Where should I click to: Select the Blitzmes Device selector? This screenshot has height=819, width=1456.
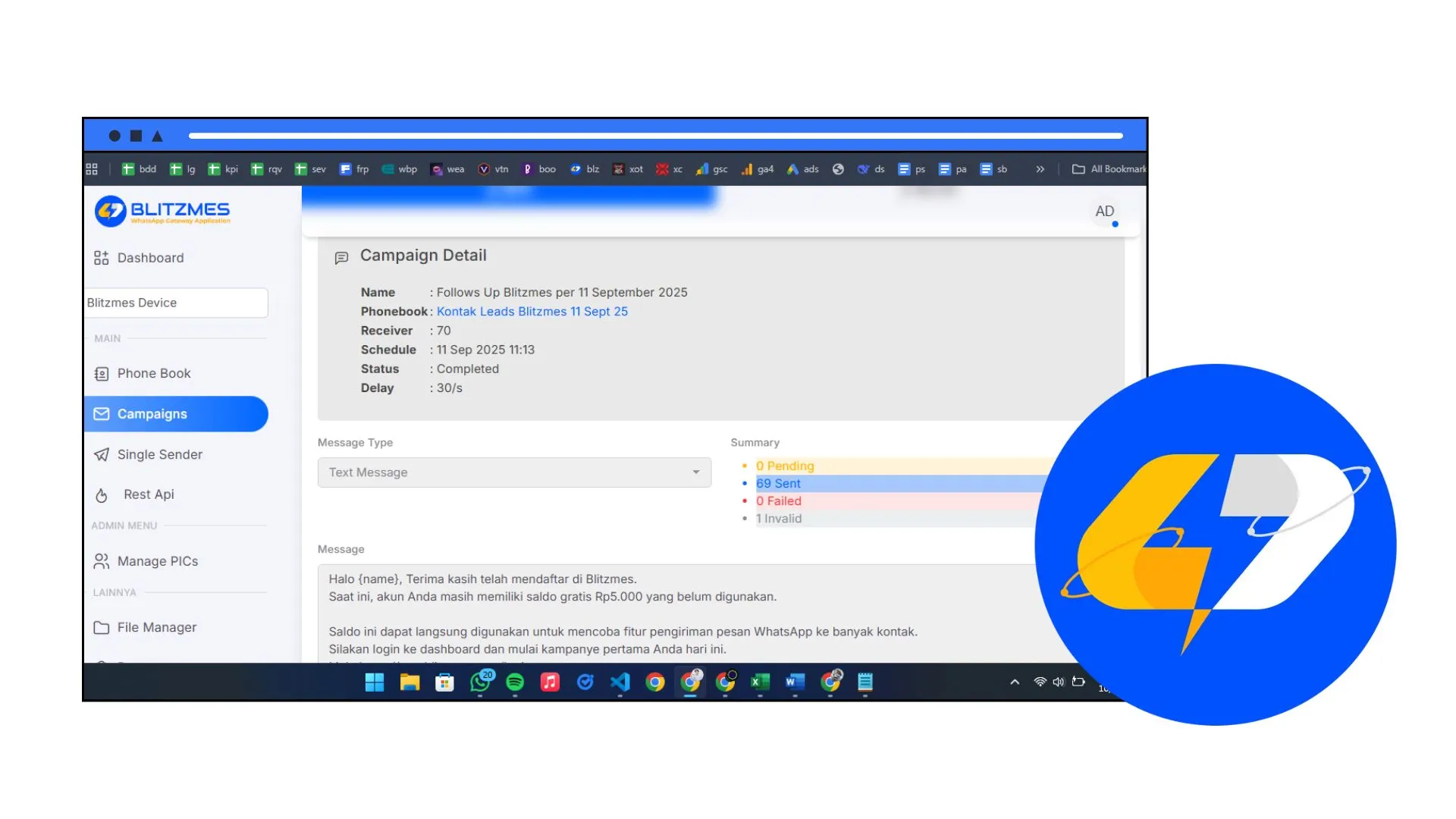pyautogui.click(x=176, y=303)
